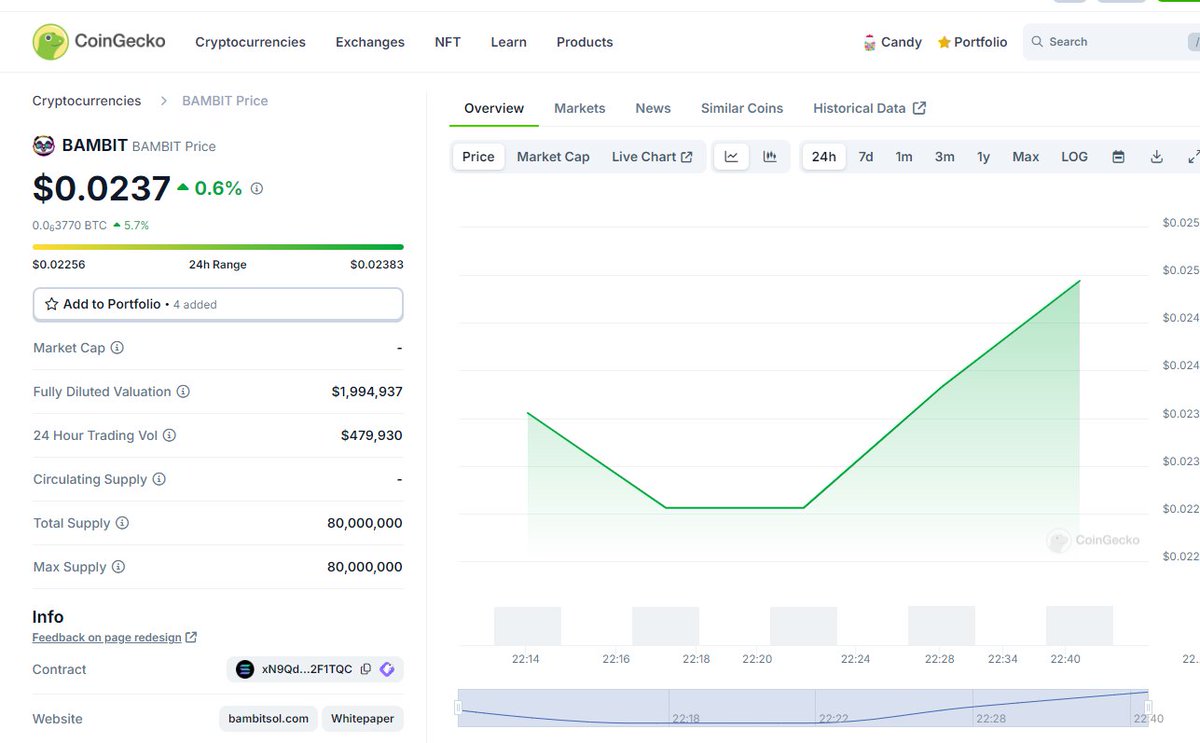
Task: Select the 24h time range
Action: [x=824, y=157]
